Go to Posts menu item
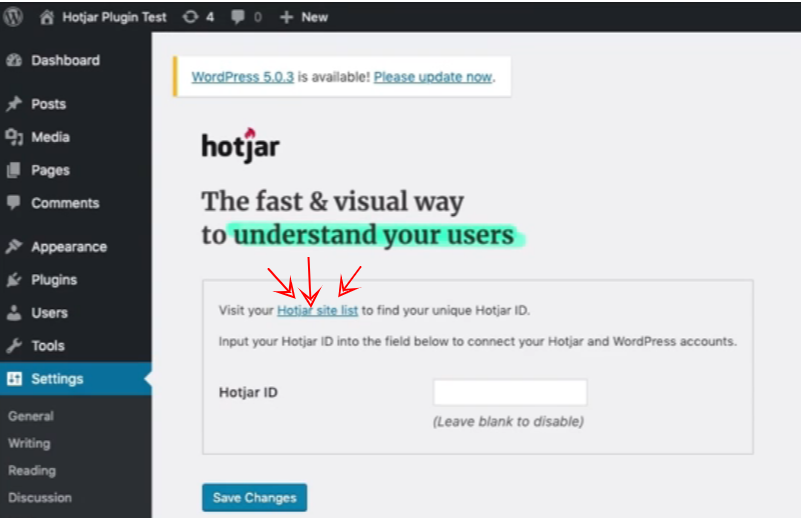 [x=49, y=104]
